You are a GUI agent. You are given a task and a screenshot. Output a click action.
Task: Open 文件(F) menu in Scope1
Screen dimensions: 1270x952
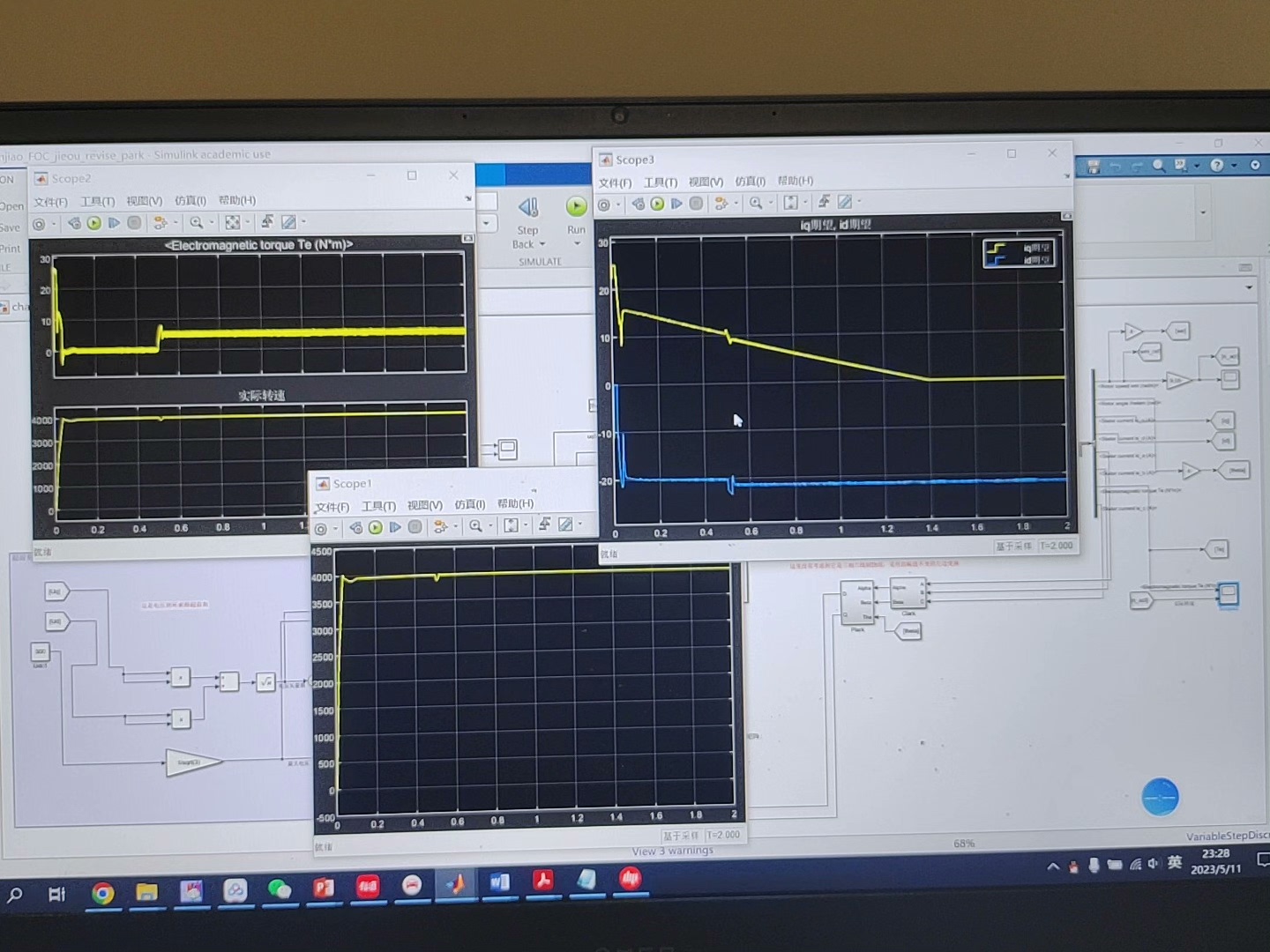click(x=332, y=507)
